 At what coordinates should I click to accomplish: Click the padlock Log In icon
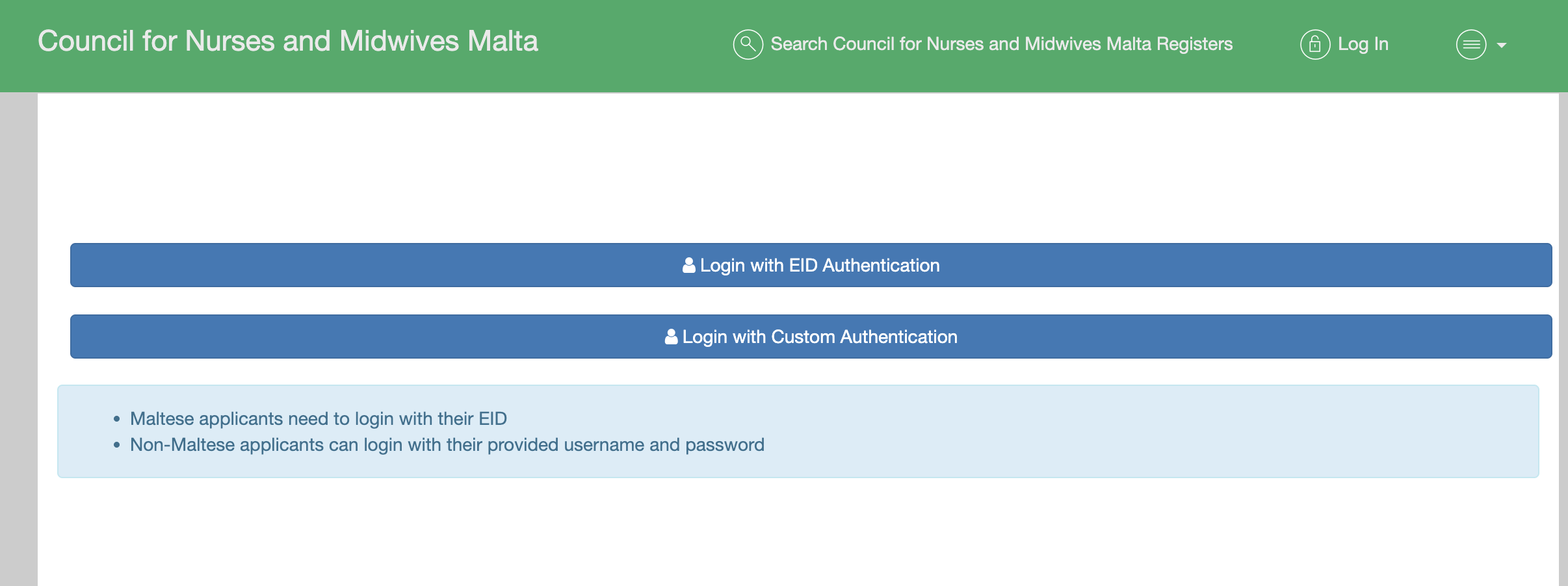[1315, 44]
